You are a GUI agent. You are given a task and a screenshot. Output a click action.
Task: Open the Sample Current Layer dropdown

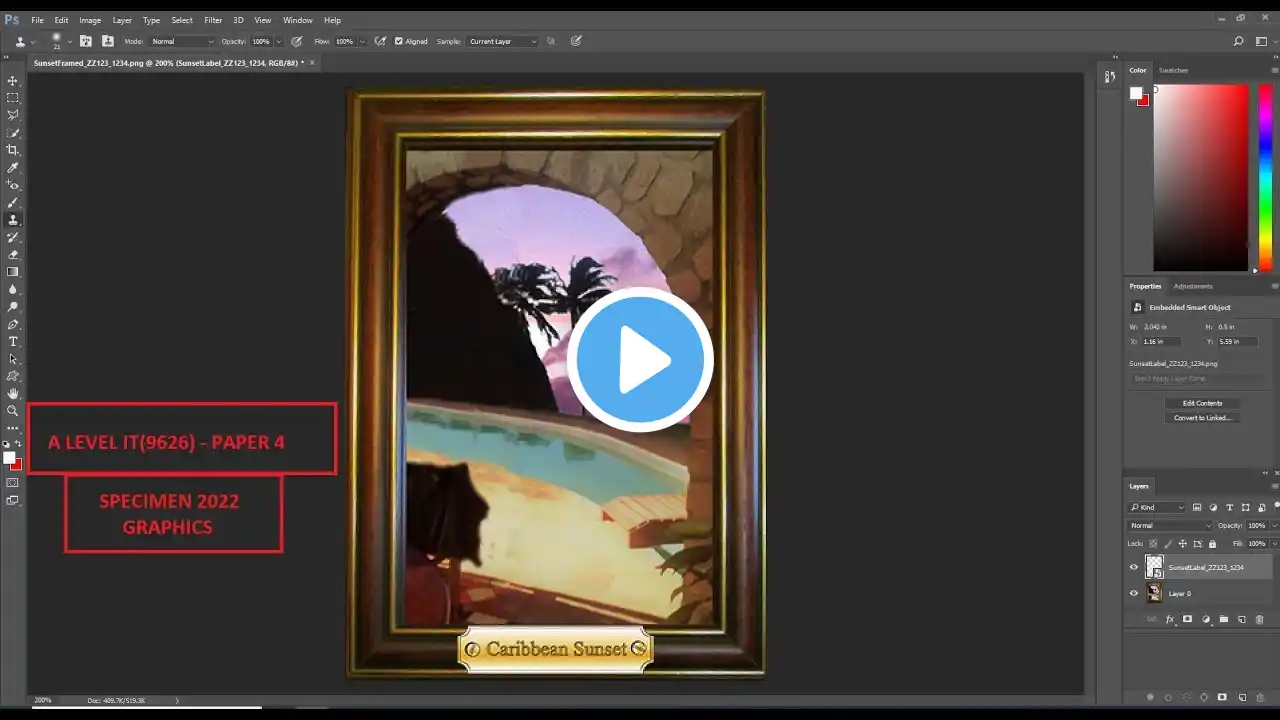(x=503, y=41)
